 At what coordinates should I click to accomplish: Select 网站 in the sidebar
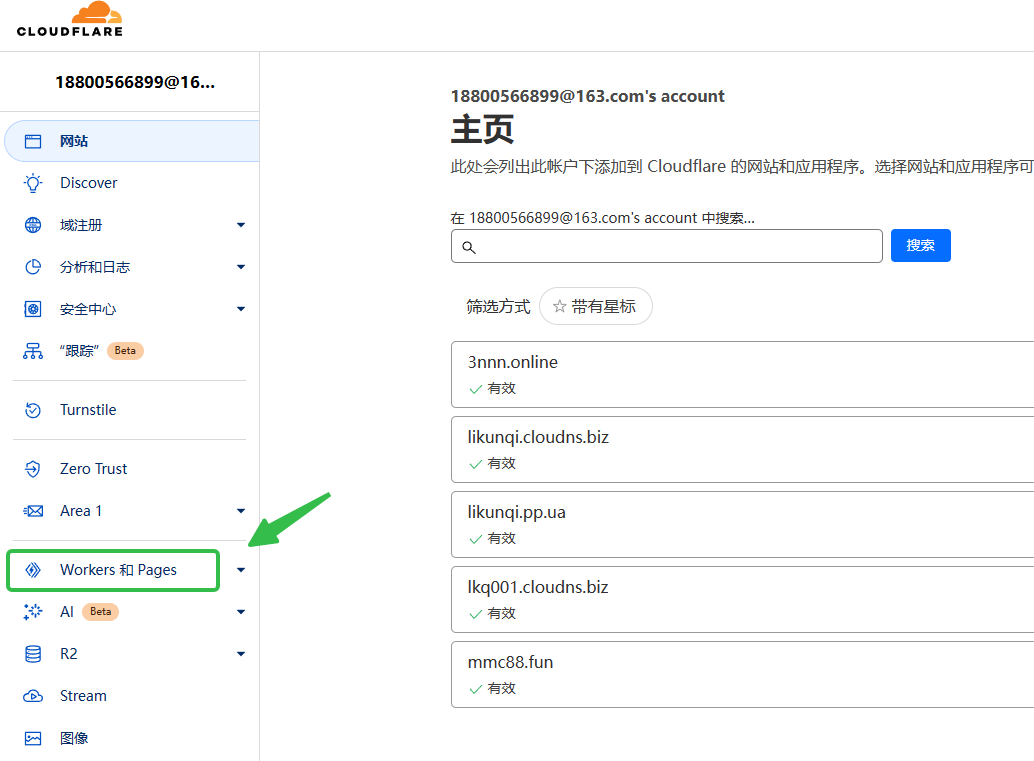click(x=74, y=141)
